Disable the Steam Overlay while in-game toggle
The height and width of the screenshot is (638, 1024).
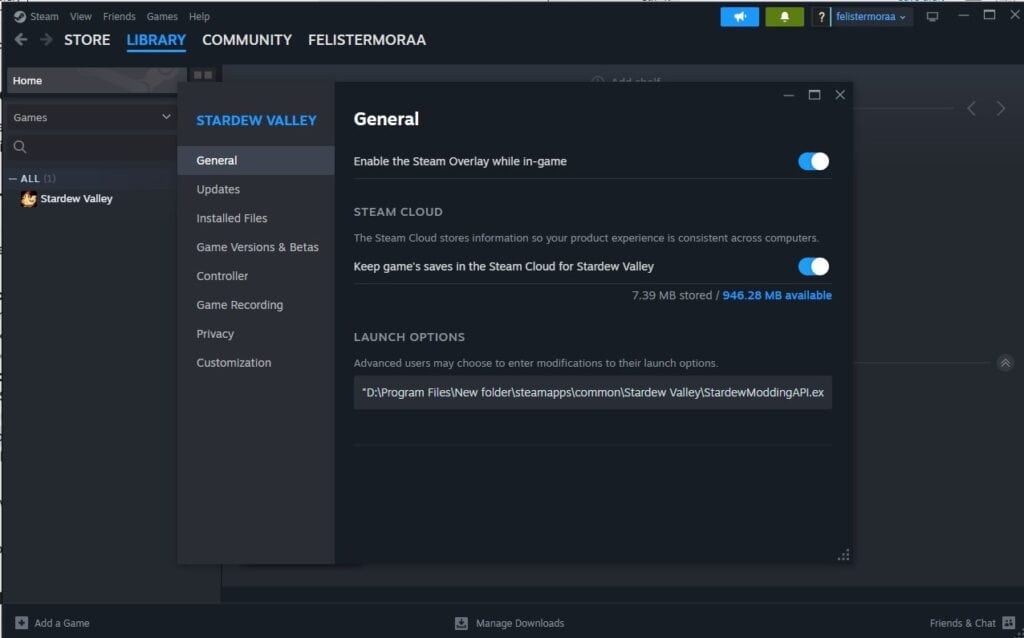click(x=813, y=161)
